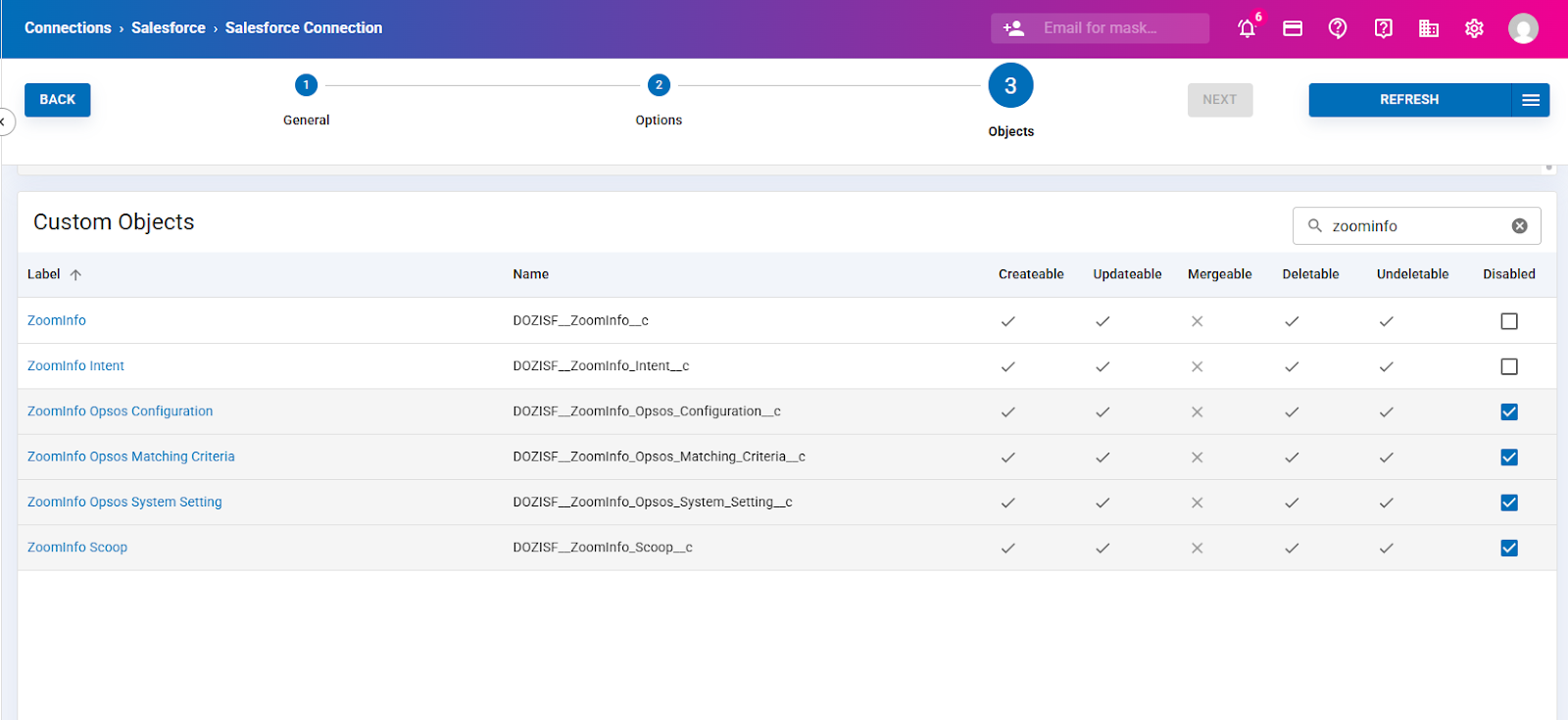Click the question mark documentation icon
Viewport: 1568px width, 720px height.
[x=1383, y=28]
